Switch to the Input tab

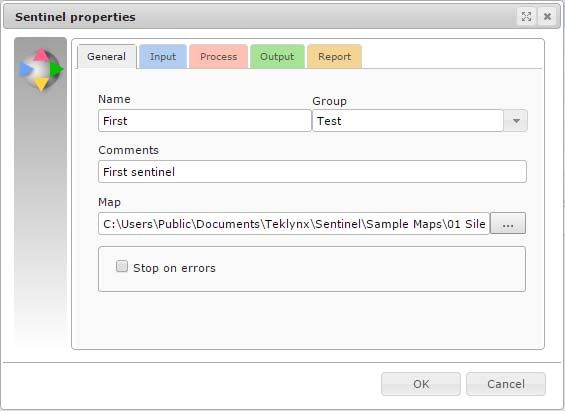[x=163, y=57]
